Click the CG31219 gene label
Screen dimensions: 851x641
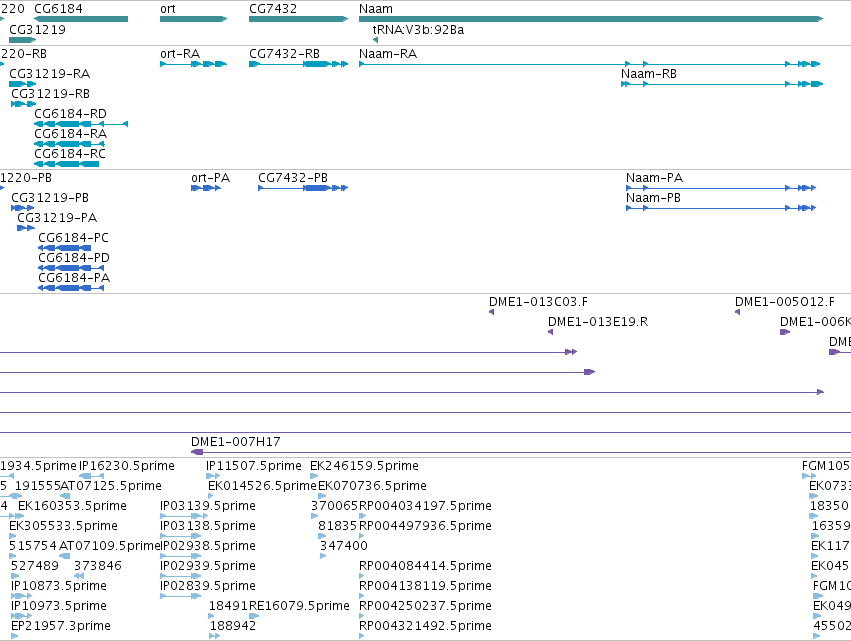[37, 30]
